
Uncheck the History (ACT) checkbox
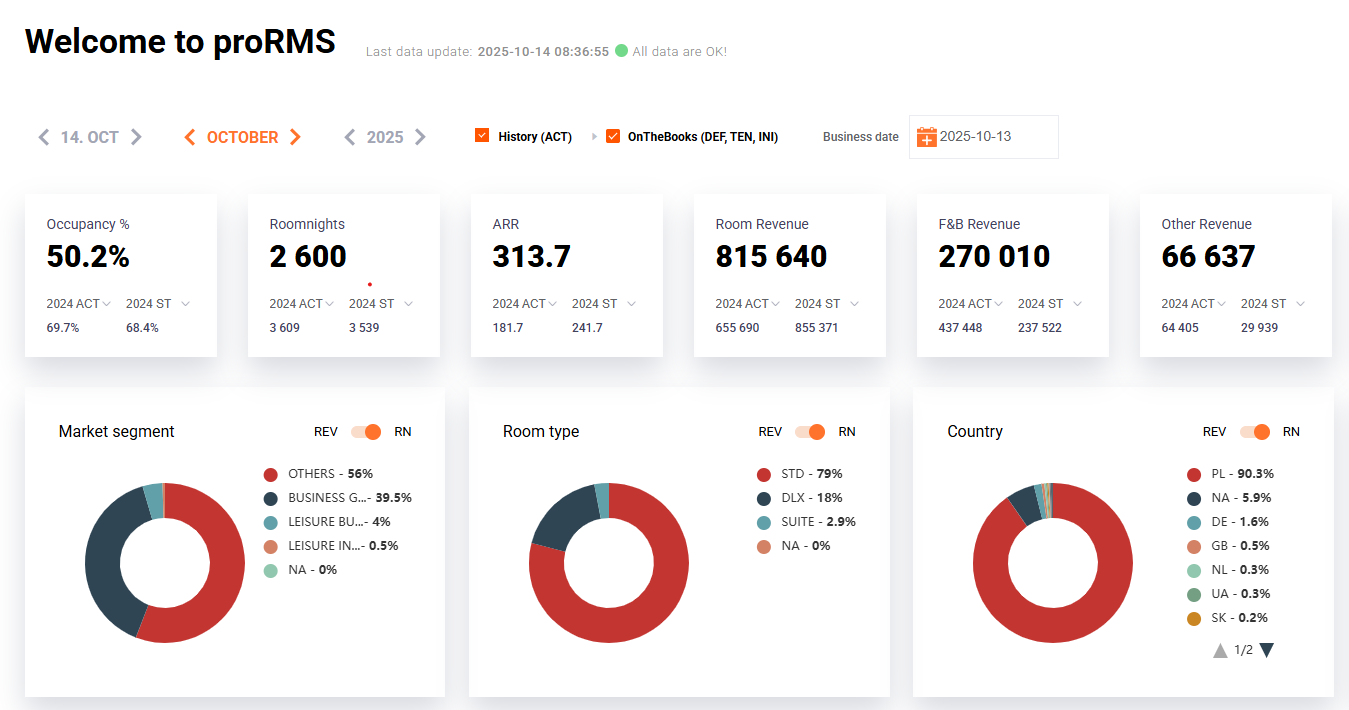pos(482,136)
